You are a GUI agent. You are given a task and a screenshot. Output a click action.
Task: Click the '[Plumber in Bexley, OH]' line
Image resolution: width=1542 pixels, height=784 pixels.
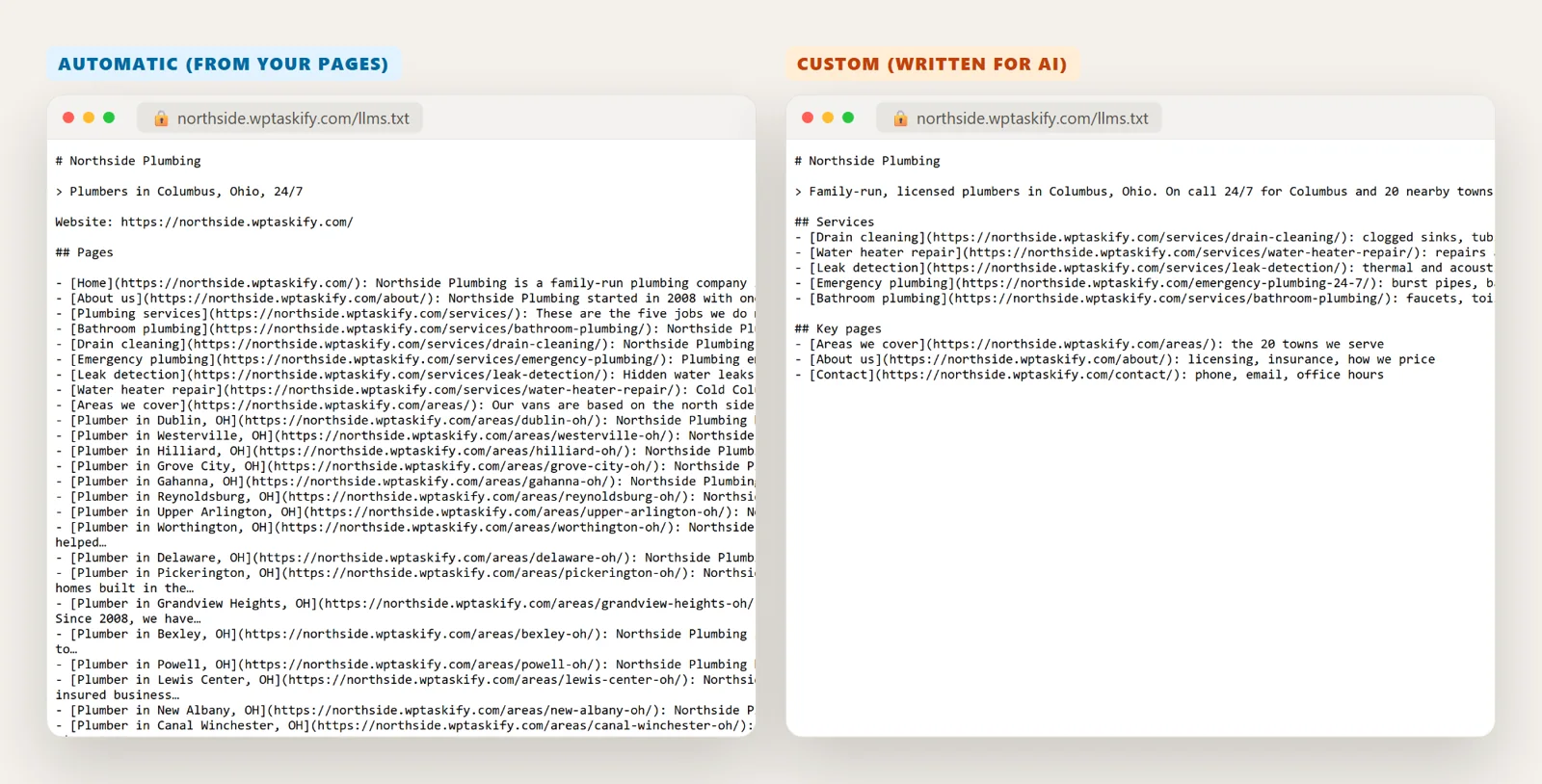point(401,634)
